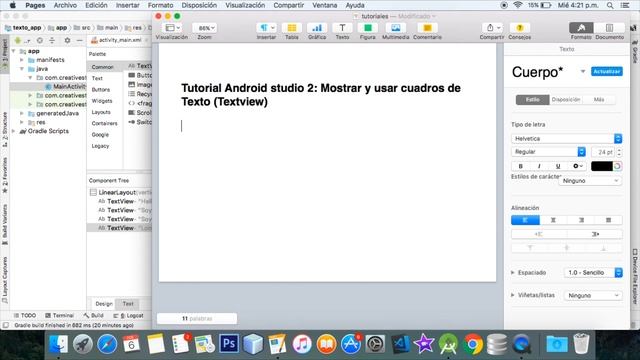Image resolution: width=640 pixels, height=360 pixels.
Task: Click the Actualizar style button
Action: 607,71
